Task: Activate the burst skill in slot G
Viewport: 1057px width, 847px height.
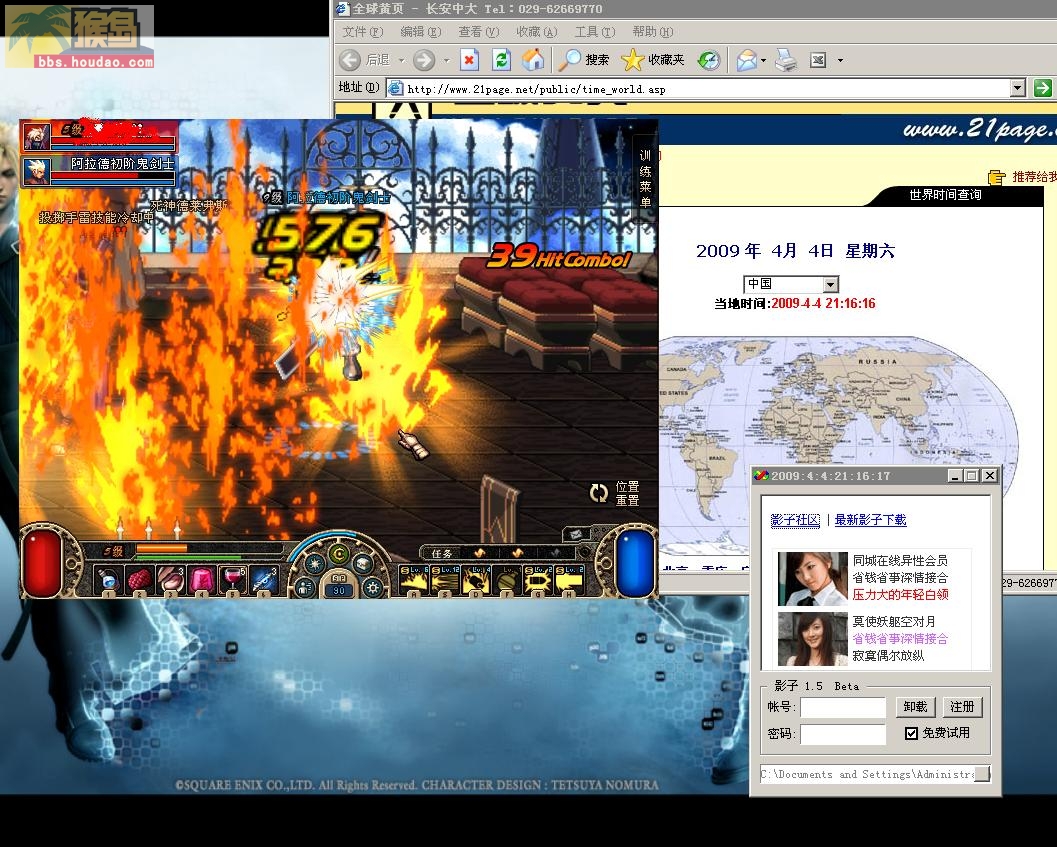Action: (x=538, y=581)
